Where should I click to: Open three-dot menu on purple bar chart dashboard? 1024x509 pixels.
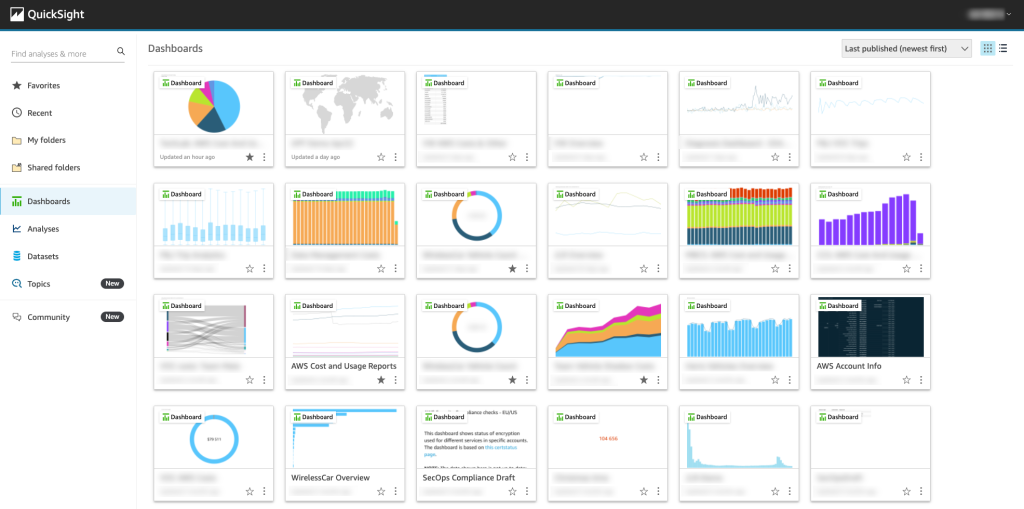[921, 269]
